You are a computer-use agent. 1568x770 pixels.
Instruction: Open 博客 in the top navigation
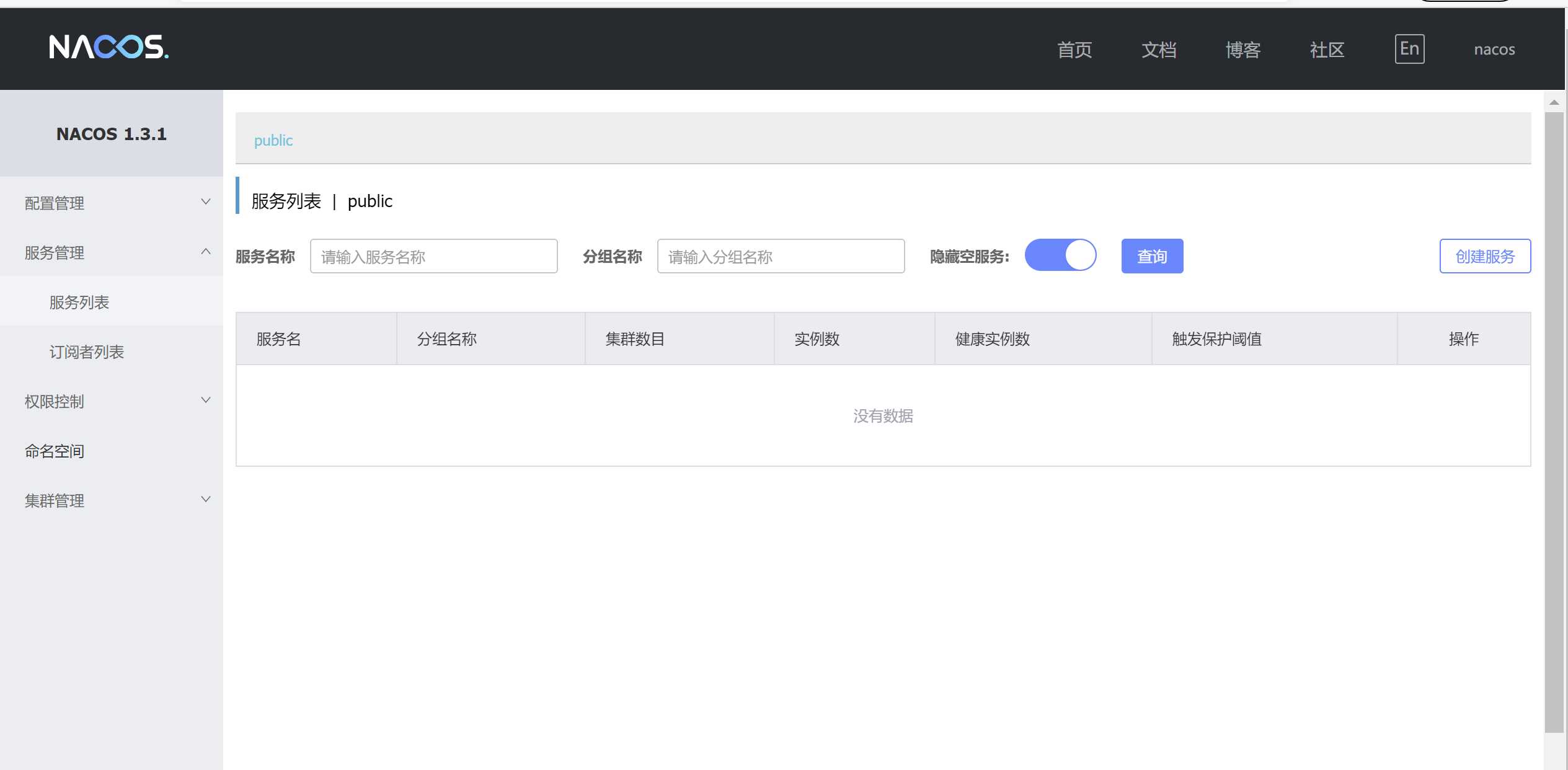[x=1243, y=50]
